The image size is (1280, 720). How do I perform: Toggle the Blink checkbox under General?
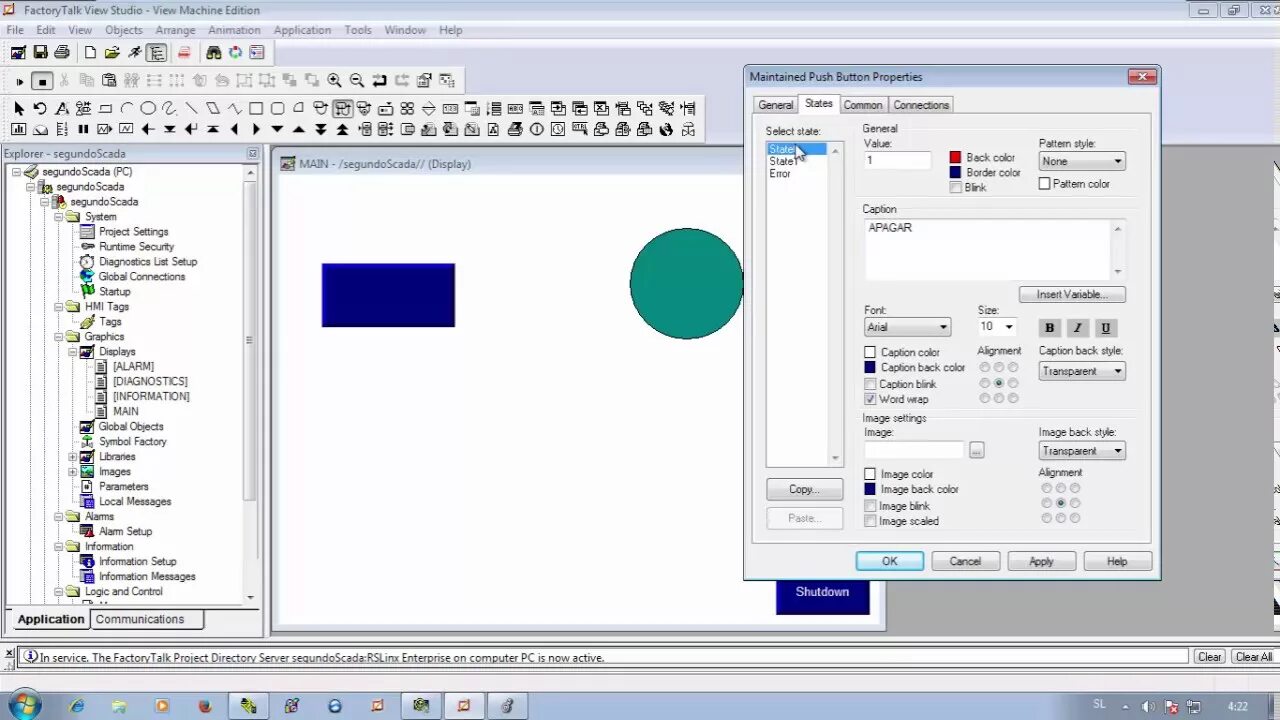956,188
